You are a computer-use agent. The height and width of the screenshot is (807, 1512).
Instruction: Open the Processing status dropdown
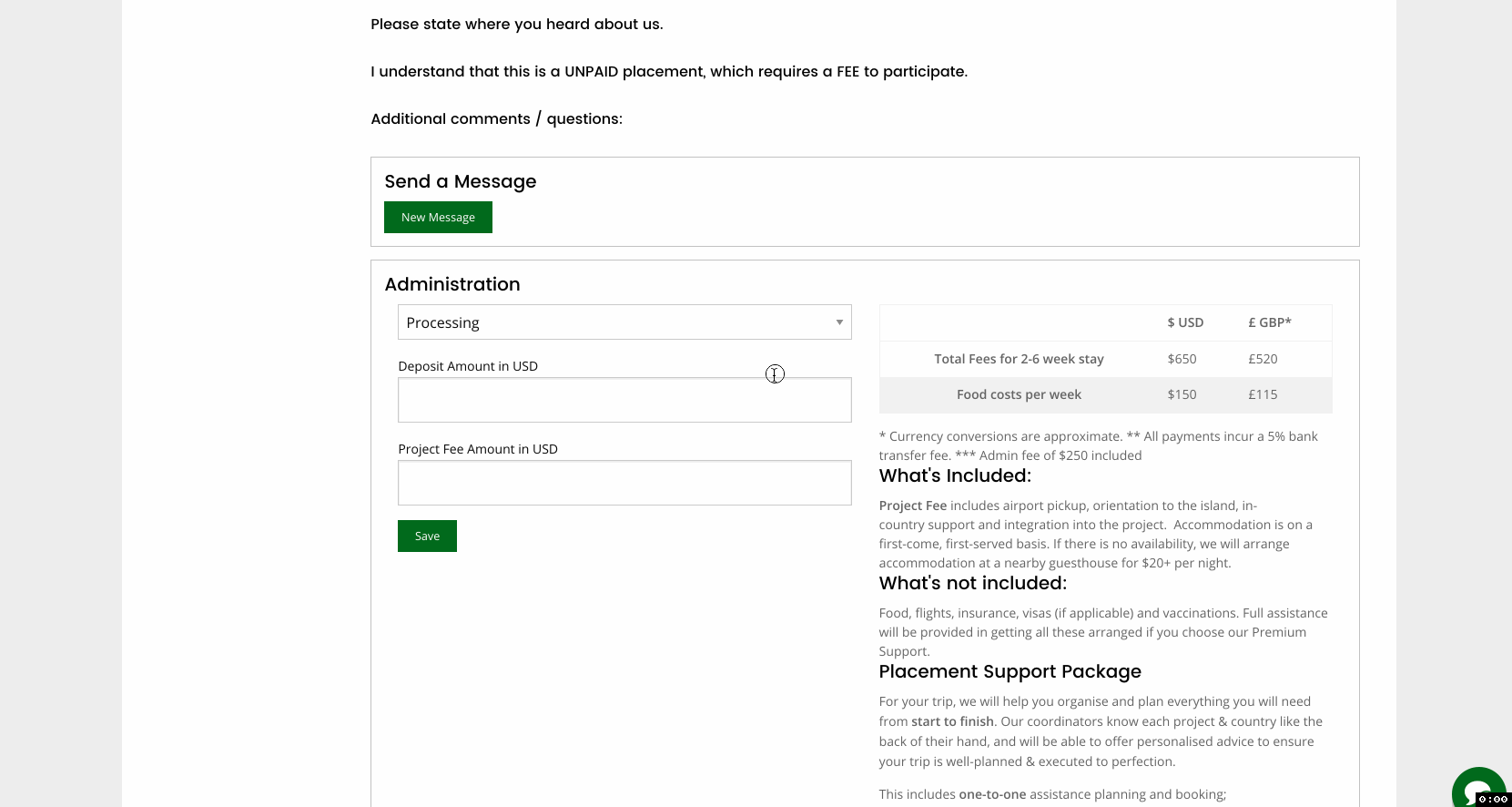click(x=624, y=322)
